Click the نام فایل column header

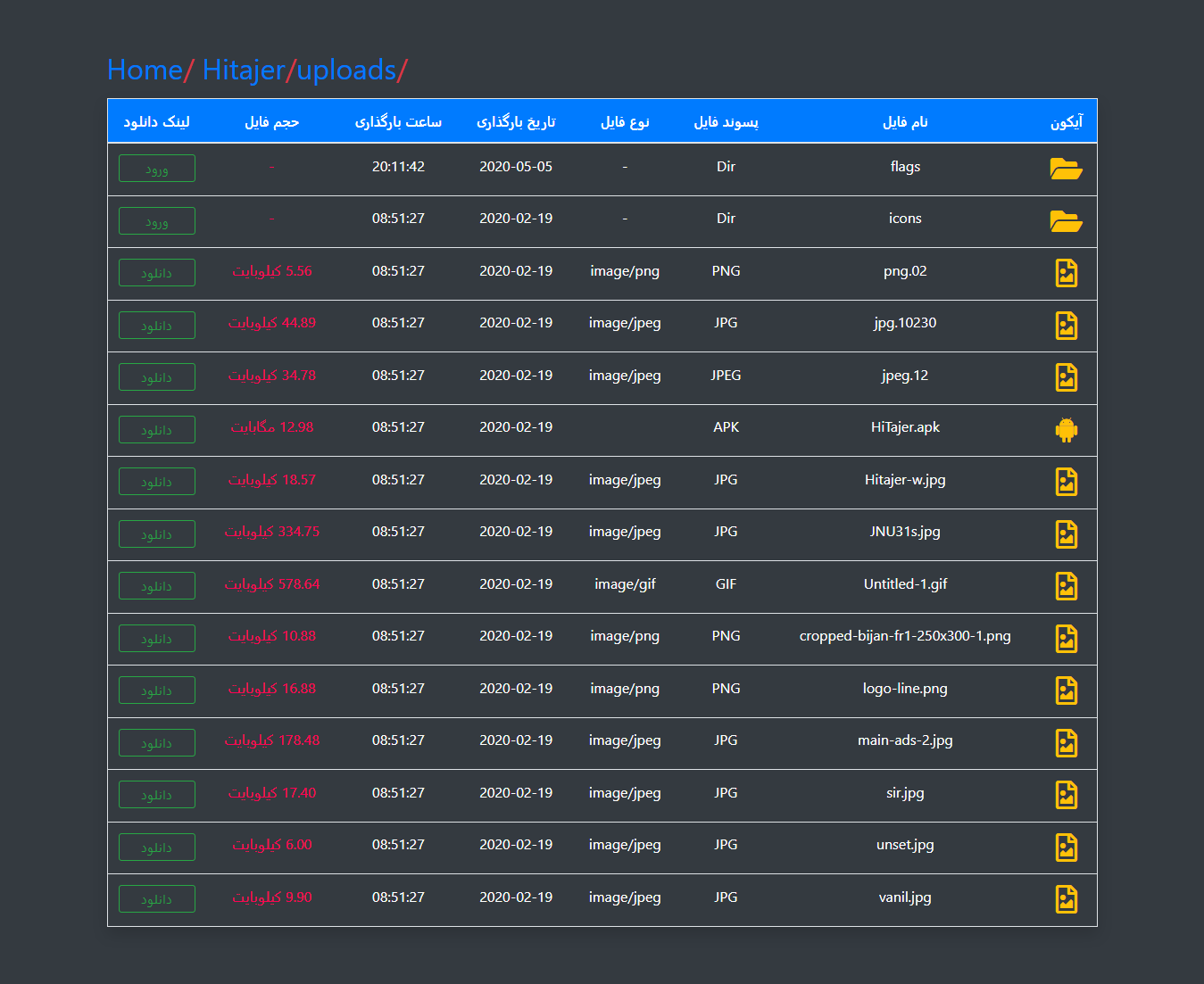pos(905,121)
